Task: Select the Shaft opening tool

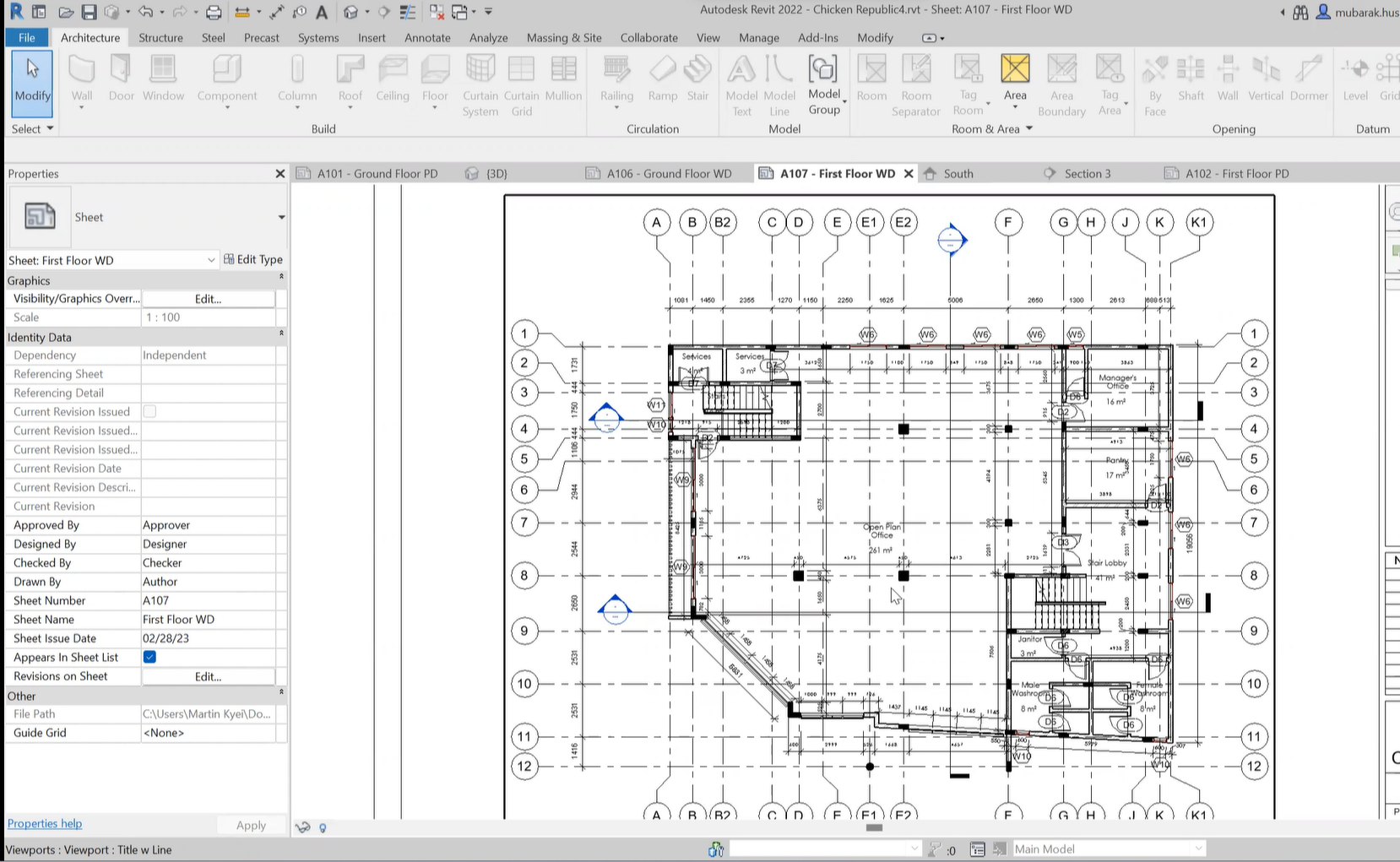Action: (x=1191, y=79)
